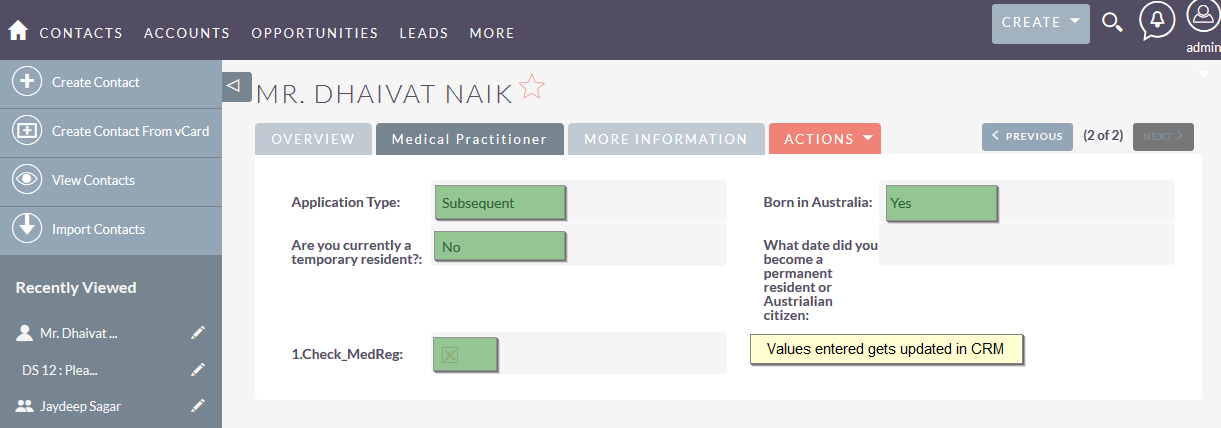This screenshot has height=428, width=1221.
Task: Open the notifications bell icon
Action: tap(1157, 21)
